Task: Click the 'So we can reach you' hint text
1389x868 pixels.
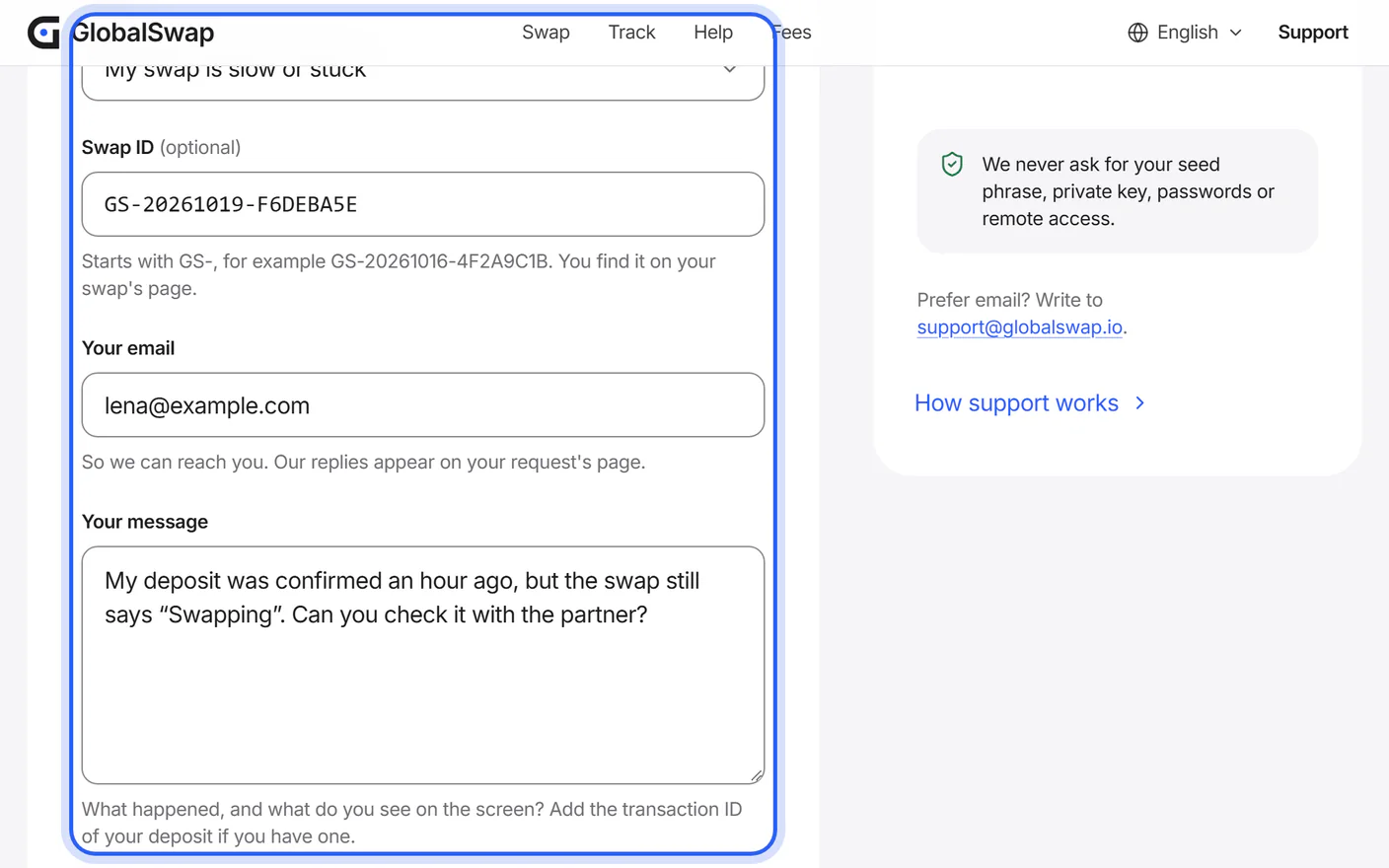Action: click(x=363, y=463)
